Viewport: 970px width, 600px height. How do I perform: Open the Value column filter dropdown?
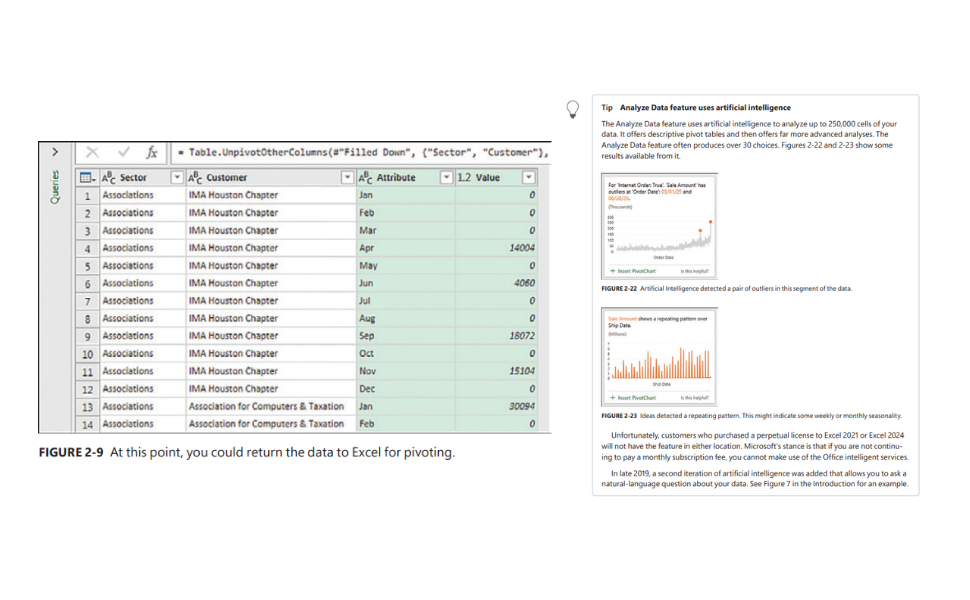click(x=529, y=176)
